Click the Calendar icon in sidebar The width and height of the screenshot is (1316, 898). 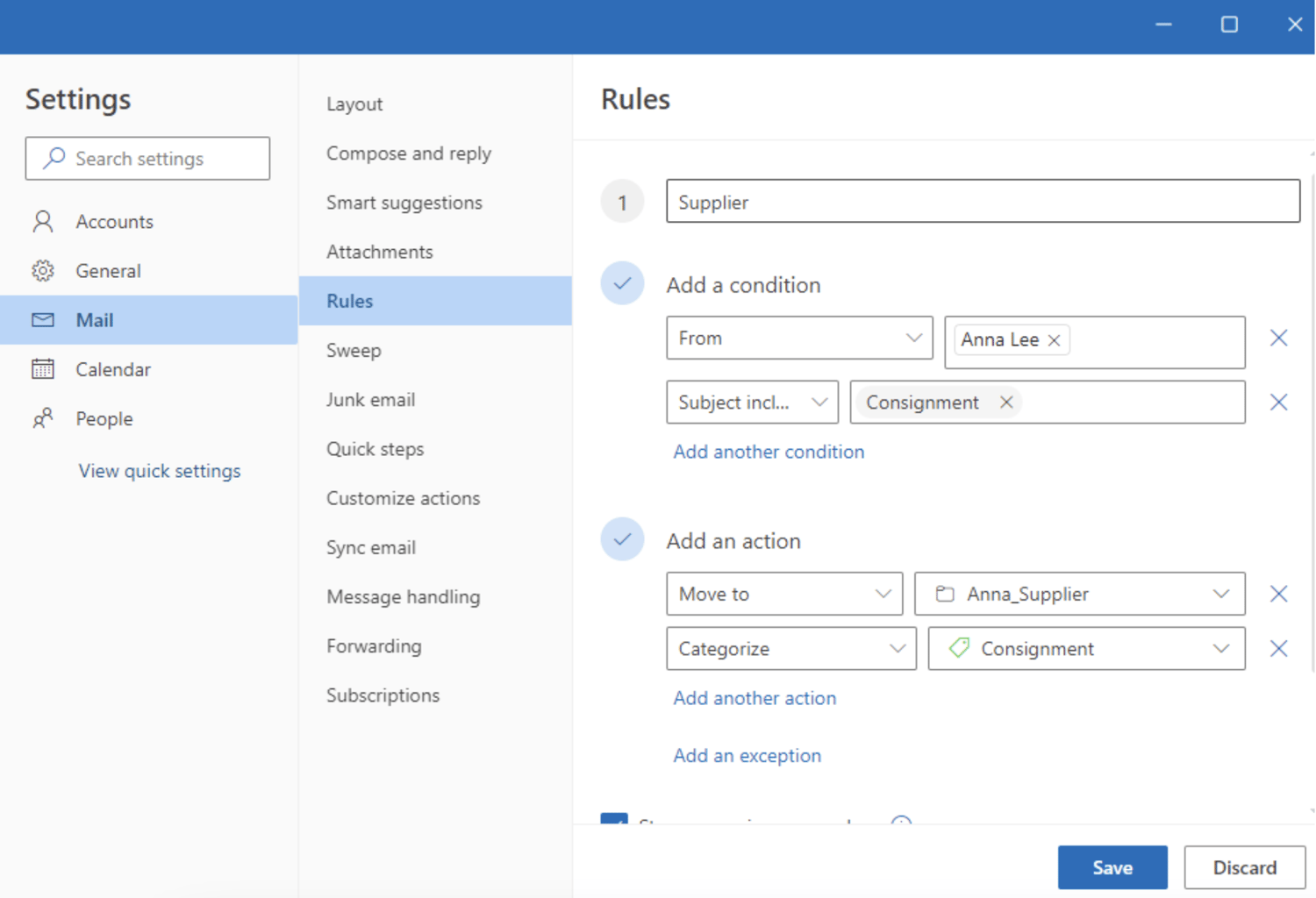42,369
